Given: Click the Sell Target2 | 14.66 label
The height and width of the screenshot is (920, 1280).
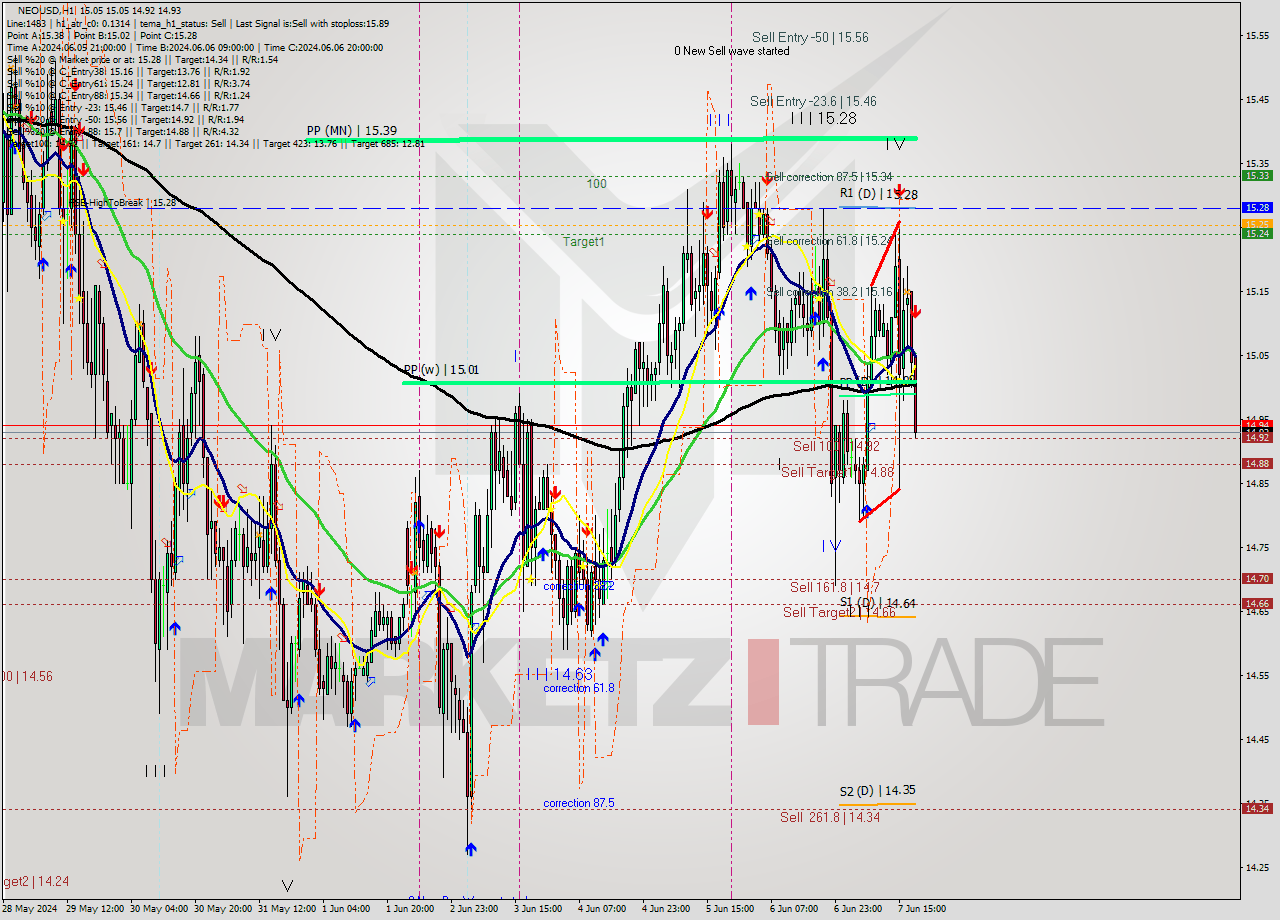Looking at the screenshot, I should pyautogui.click(x=838, y=612).
